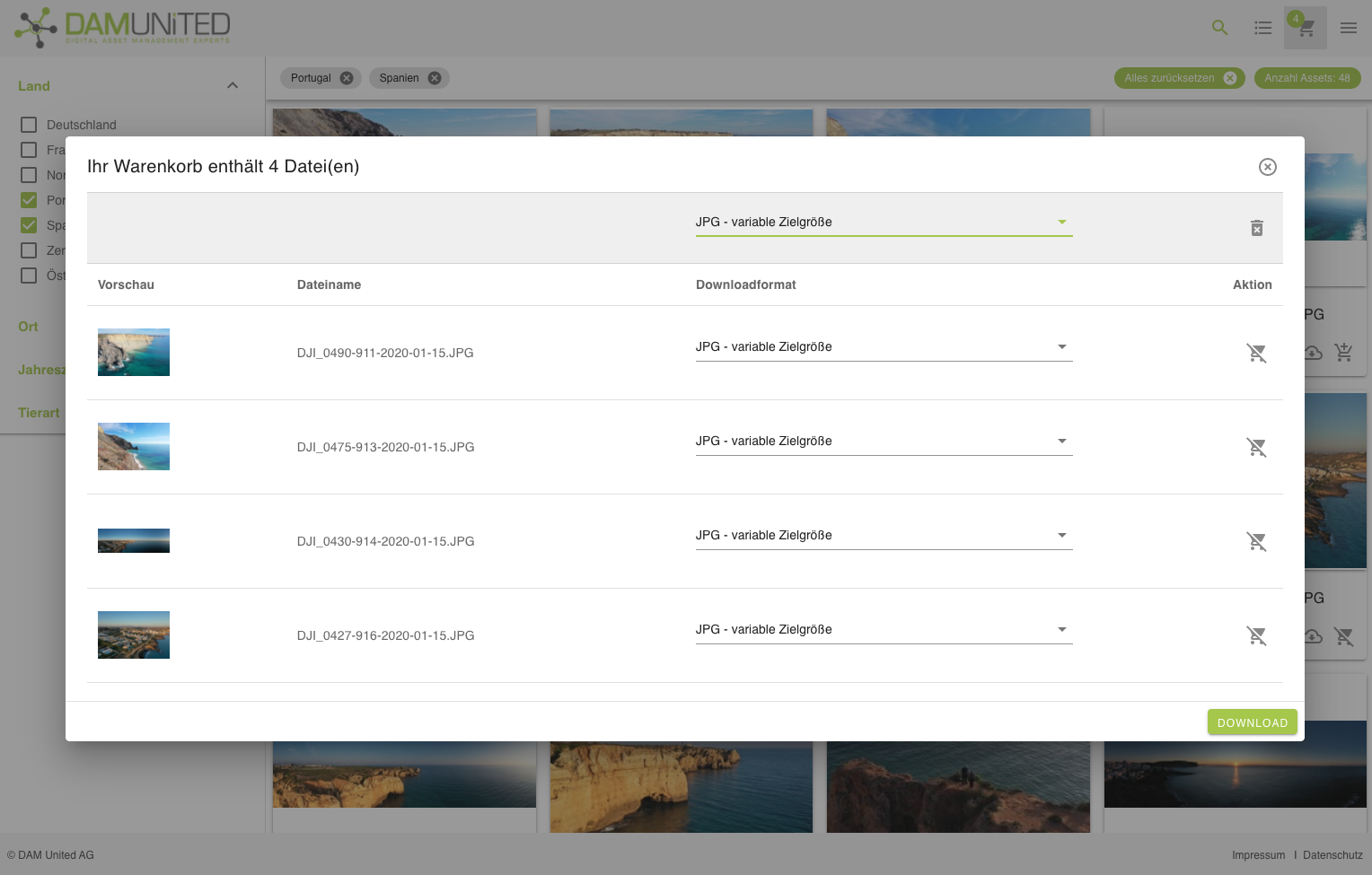Check the Deutschland checkbox
Viewport: 1372px width, 875px height.
click(x=29, y=125)
